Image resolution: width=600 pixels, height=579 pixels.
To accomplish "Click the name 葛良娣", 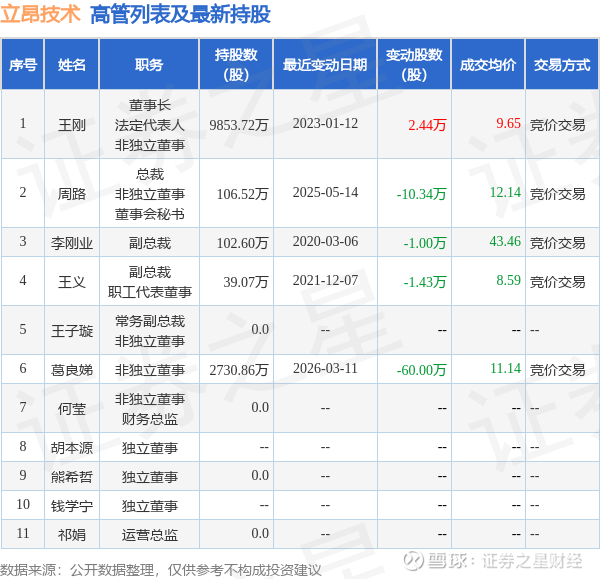I will (72, 370).
